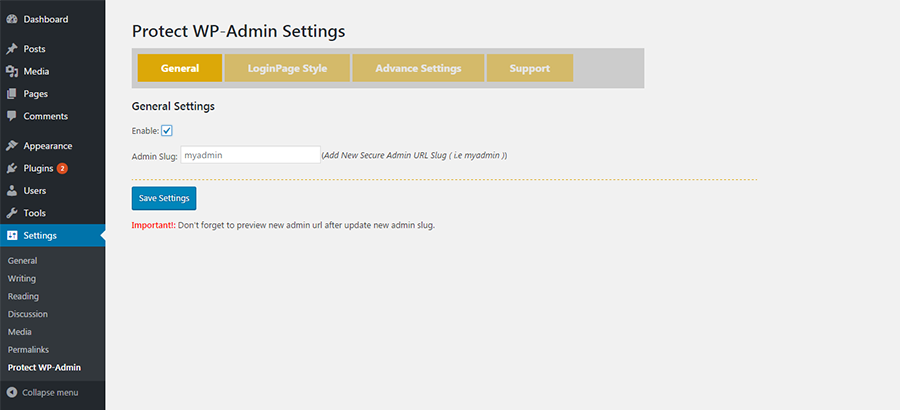Screen dimensions: 900x410
Task: Click the Media library icon in sidebar
Action: tap(11, 72)
